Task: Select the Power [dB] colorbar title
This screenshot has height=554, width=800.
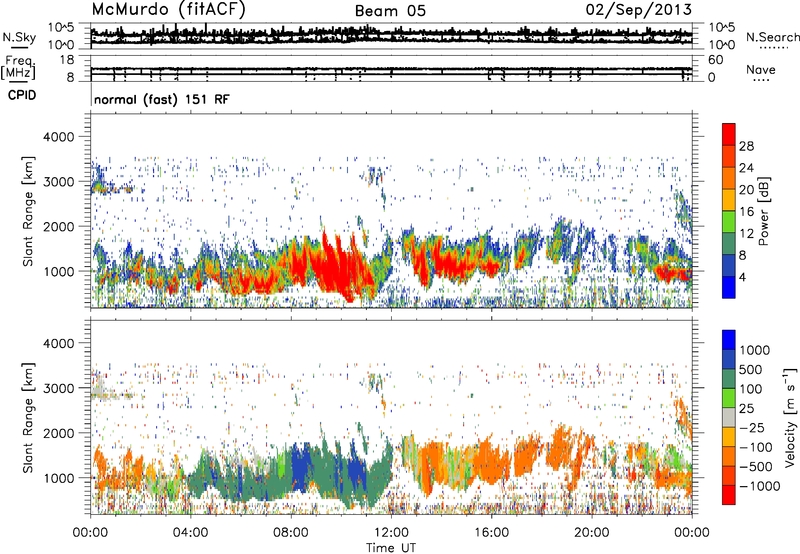Action: (764, 211)
